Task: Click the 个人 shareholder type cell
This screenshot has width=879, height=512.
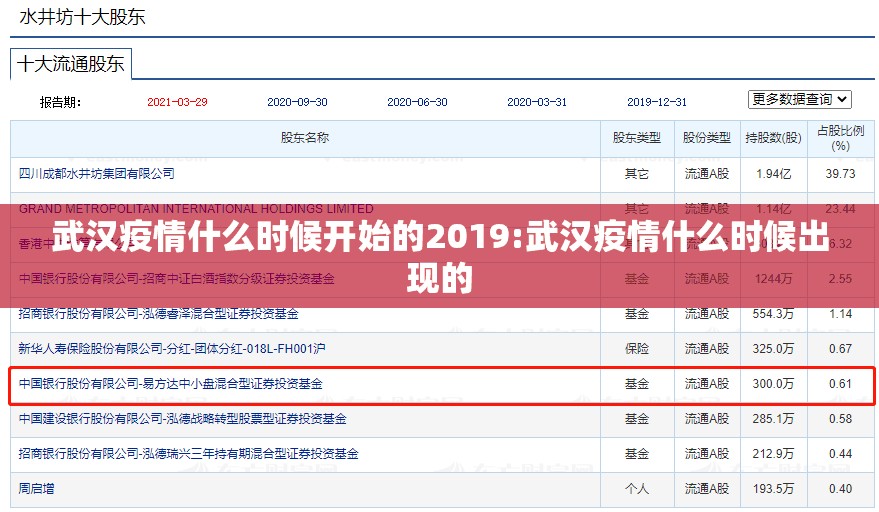Action: tap(637, 488)
